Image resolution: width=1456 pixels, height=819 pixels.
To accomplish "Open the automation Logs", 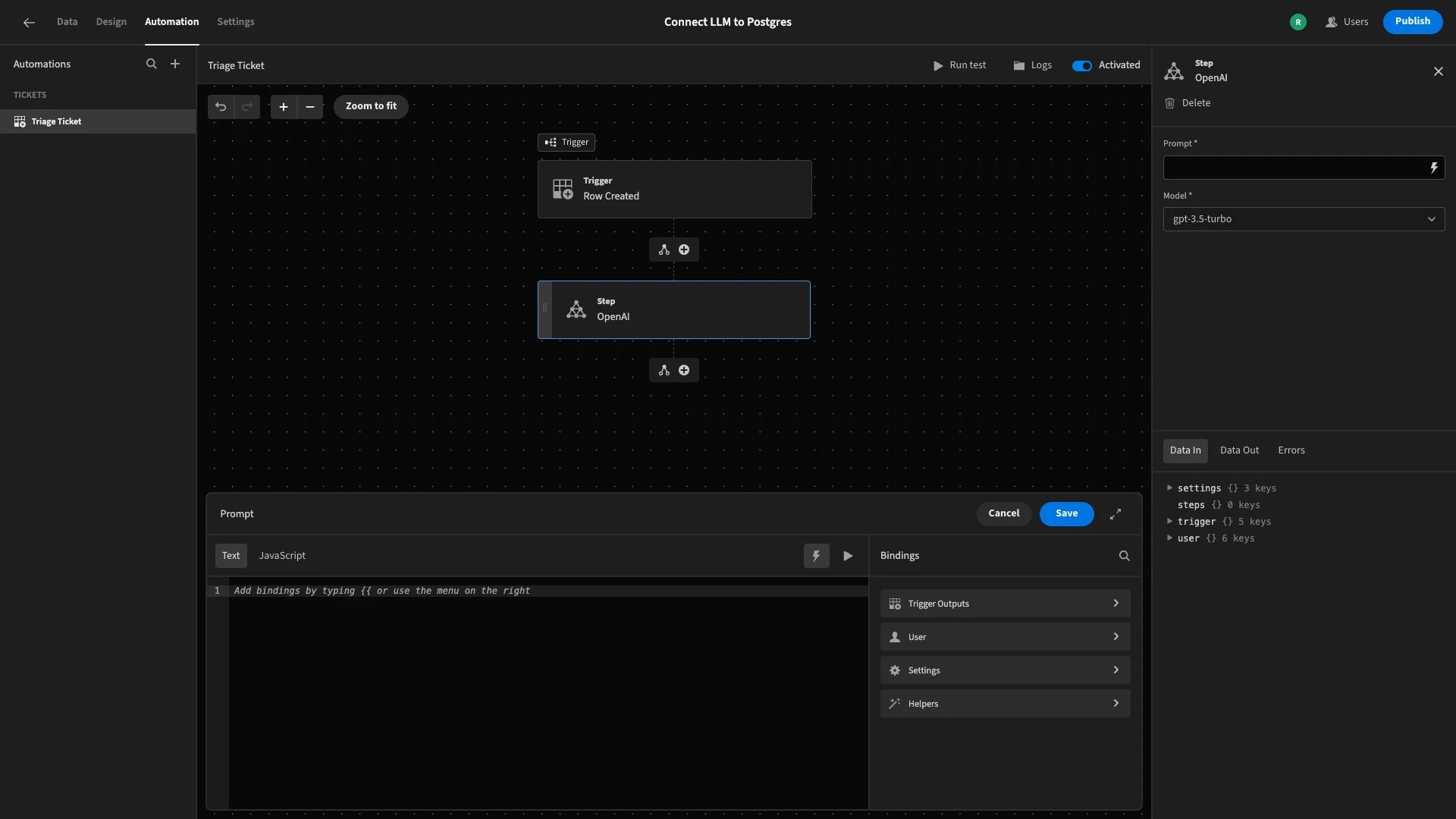I will 1032,65.
